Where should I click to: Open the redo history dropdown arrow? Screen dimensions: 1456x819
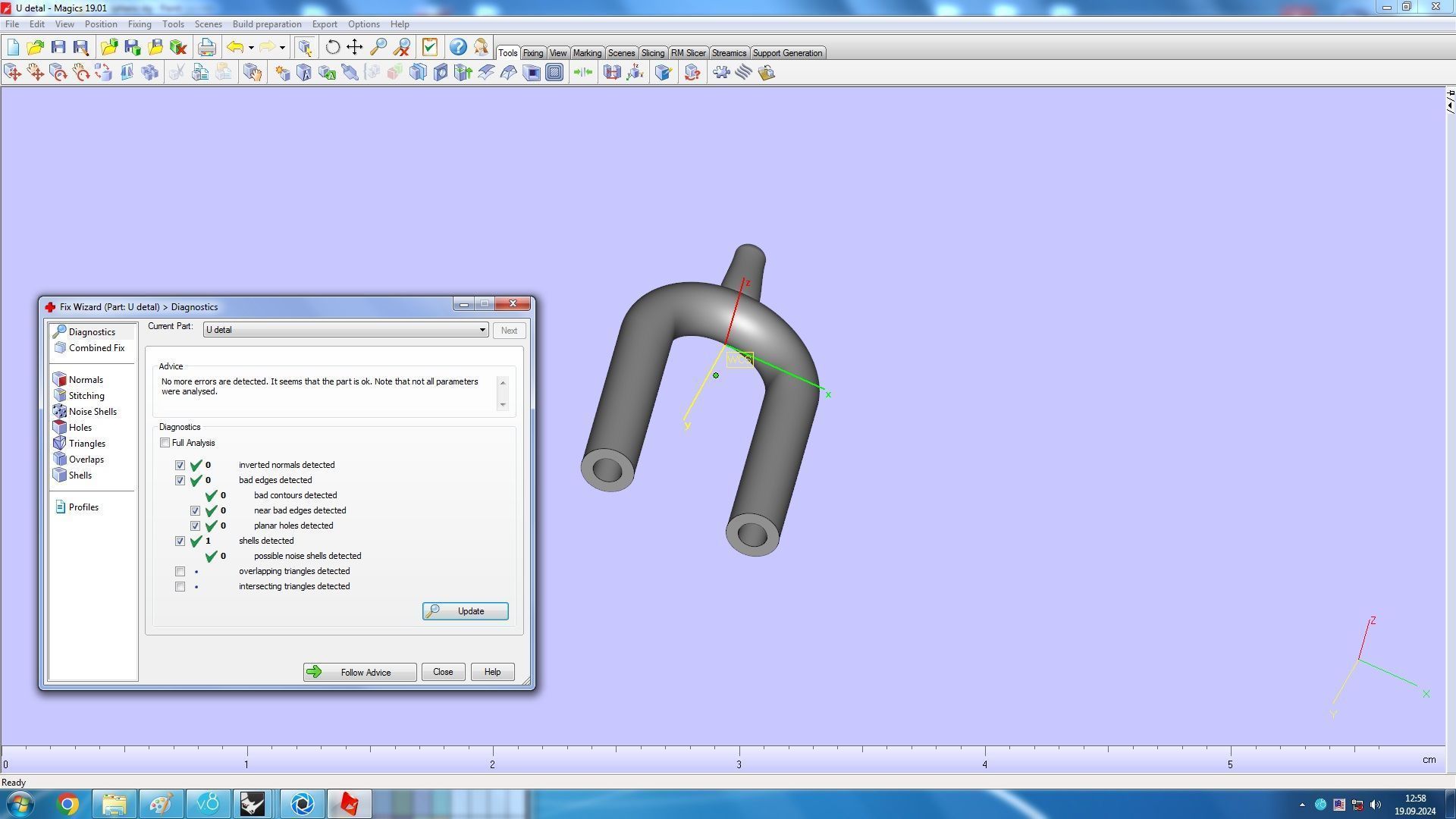(282, 48)
